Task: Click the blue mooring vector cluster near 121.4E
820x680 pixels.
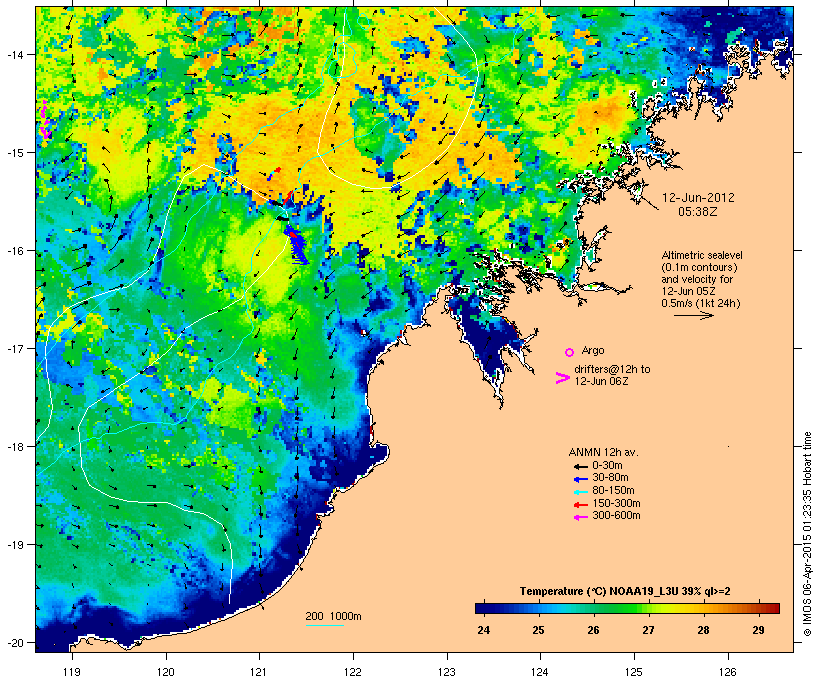Action: click(x=296, y=245)
